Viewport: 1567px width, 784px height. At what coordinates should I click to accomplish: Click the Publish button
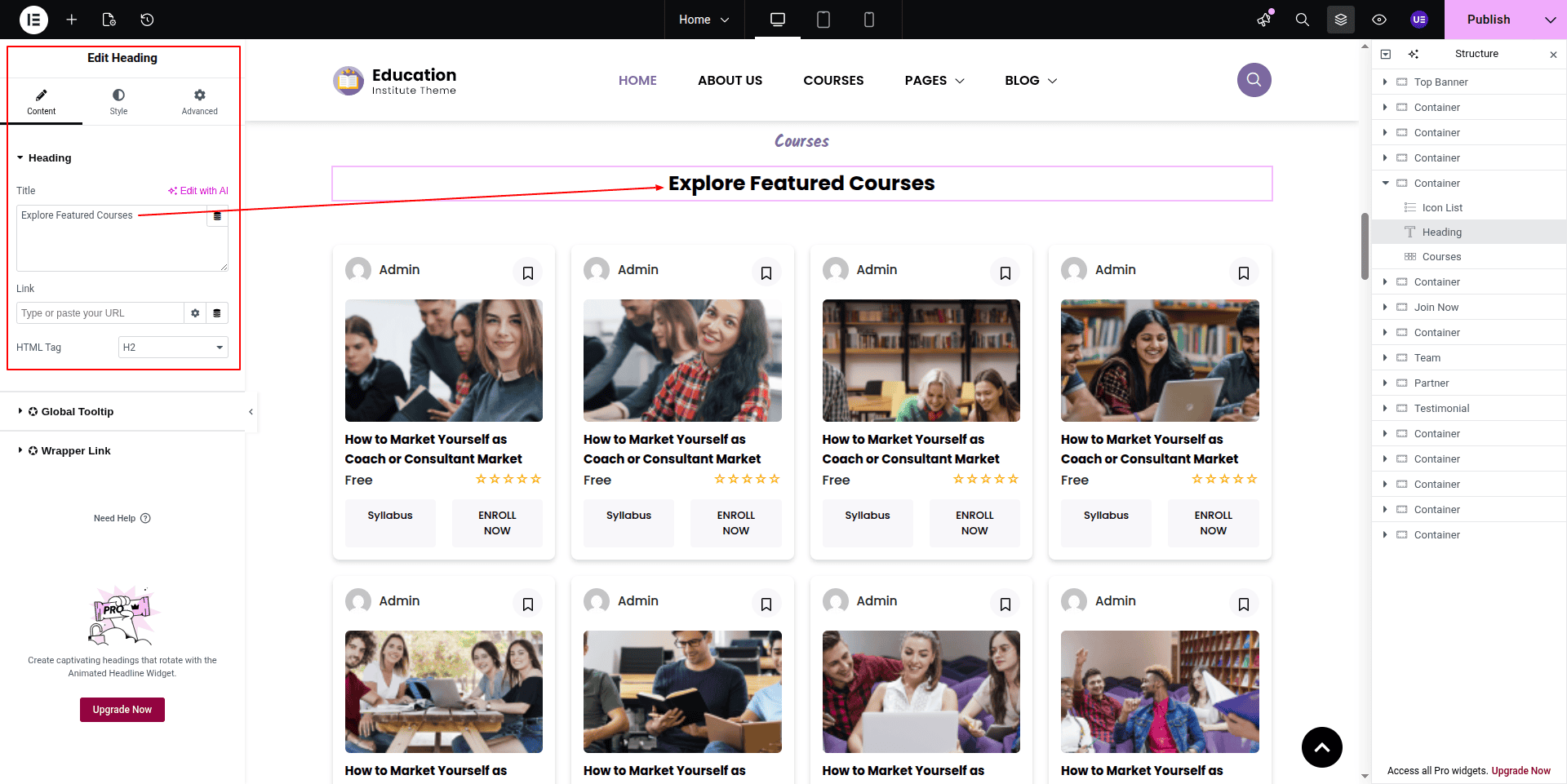coord(1488,20)
